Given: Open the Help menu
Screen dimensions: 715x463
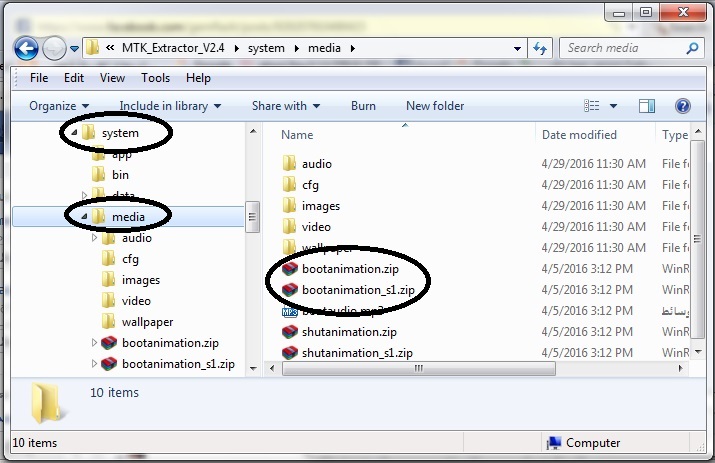Looking at the screenshot, I should 198,78.
